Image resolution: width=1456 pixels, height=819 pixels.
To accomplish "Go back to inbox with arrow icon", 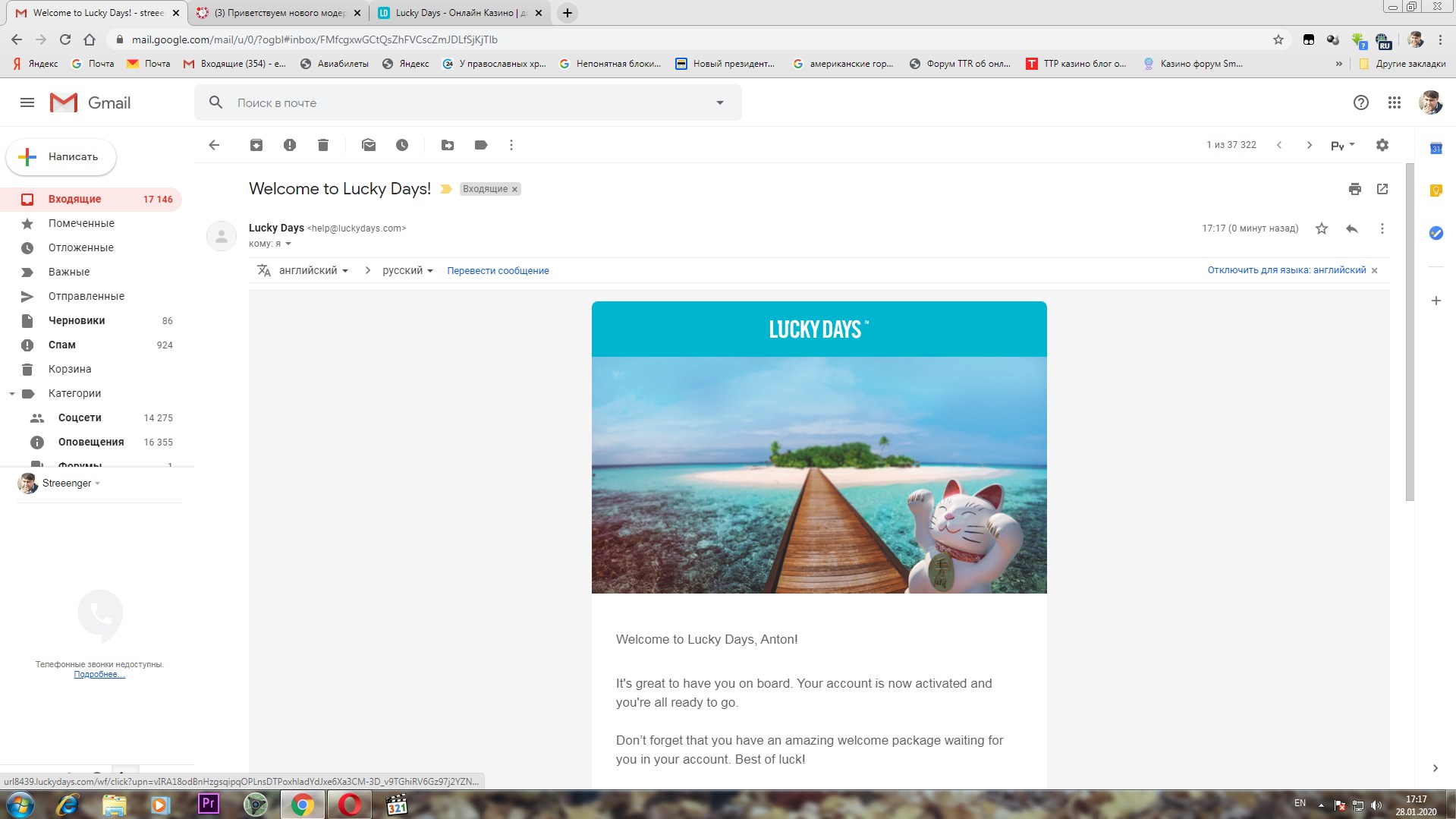I will (214, 145).
